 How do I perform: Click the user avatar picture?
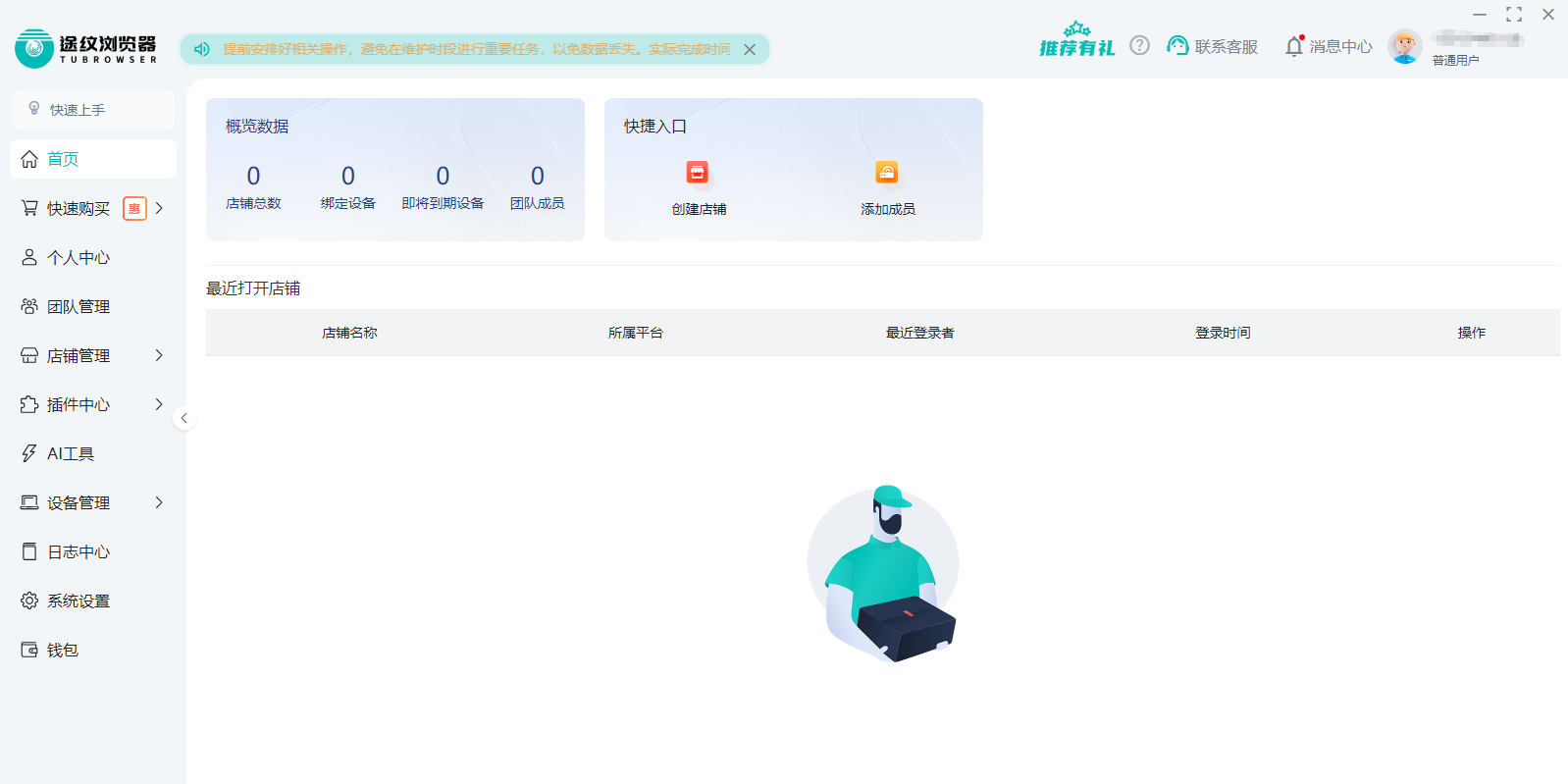(x=1405, y=46)
